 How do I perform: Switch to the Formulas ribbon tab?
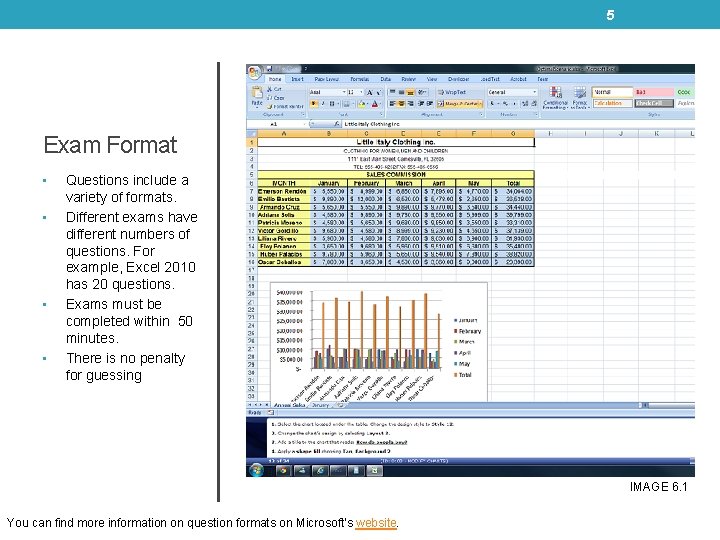[x=360, y=79]
